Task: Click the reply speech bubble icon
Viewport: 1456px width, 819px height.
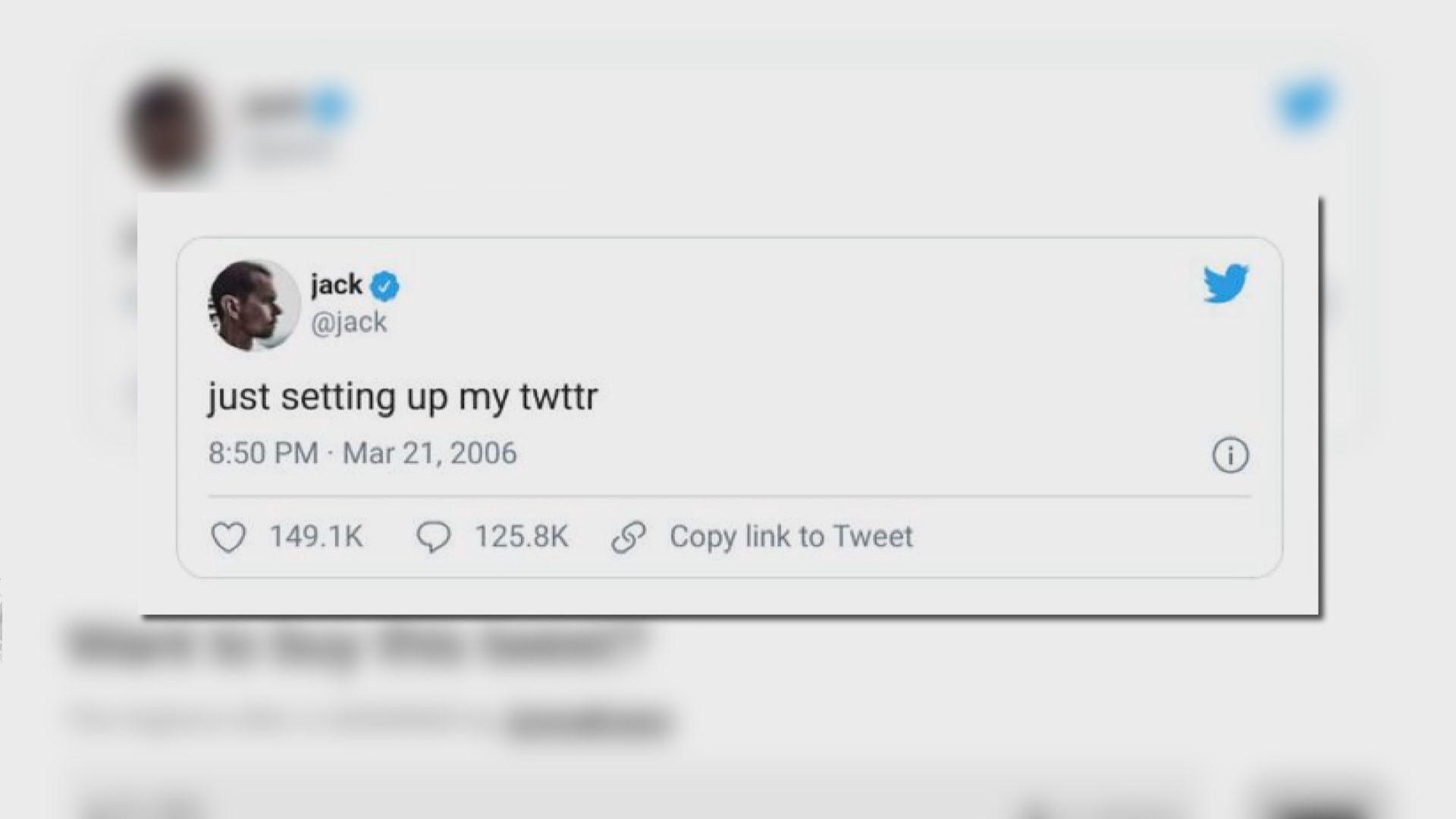Action: [x=433, y=538]
